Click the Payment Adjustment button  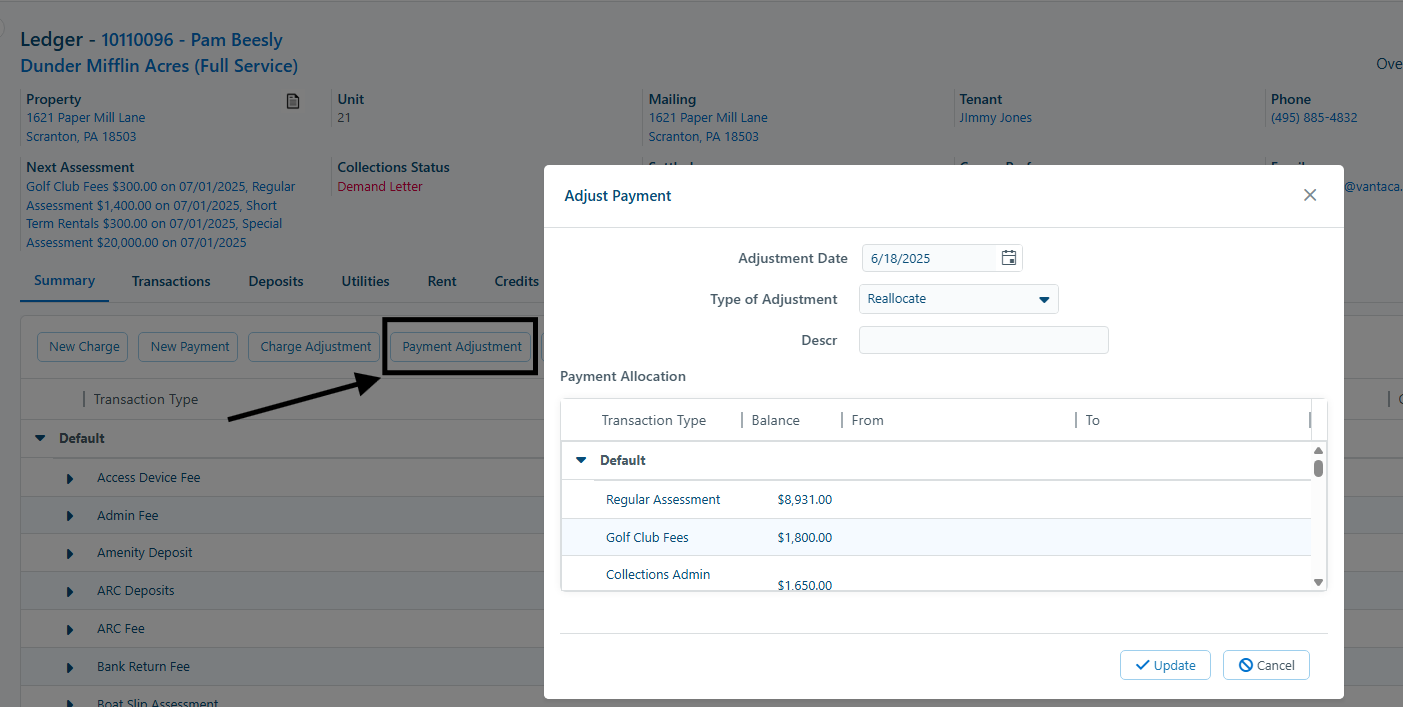(460, 346)
